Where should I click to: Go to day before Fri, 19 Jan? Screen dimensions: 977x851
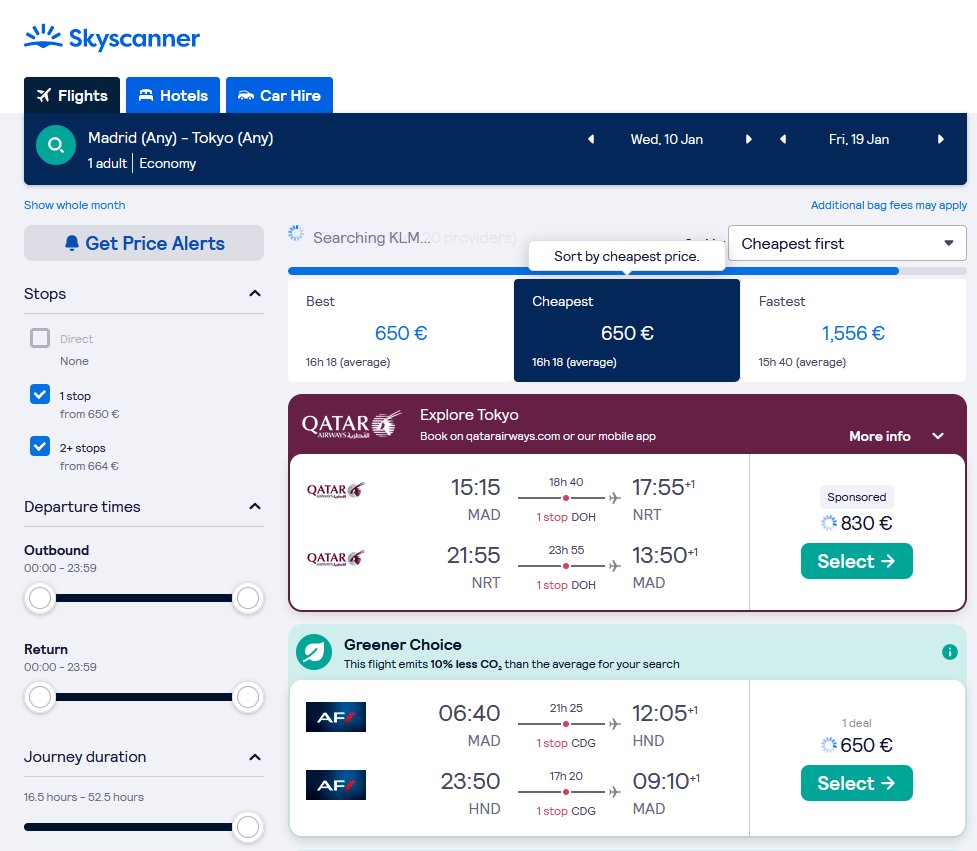pos(783,140)
